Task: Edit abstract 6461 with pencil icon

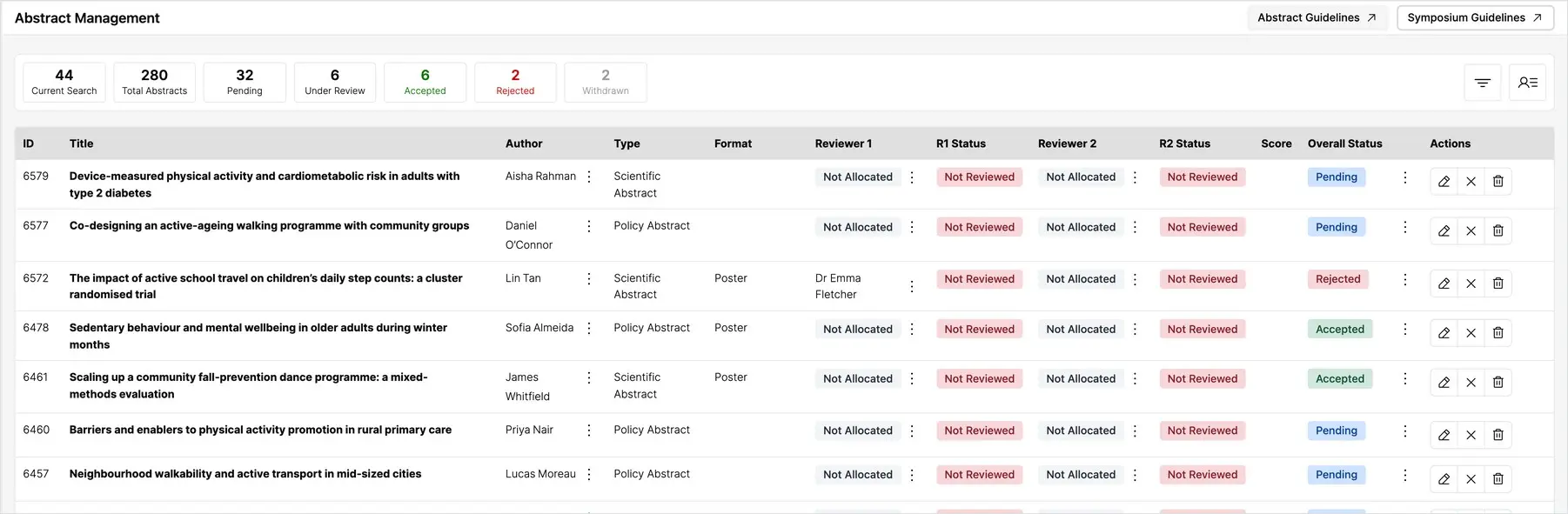Action: pos(1444,382)
